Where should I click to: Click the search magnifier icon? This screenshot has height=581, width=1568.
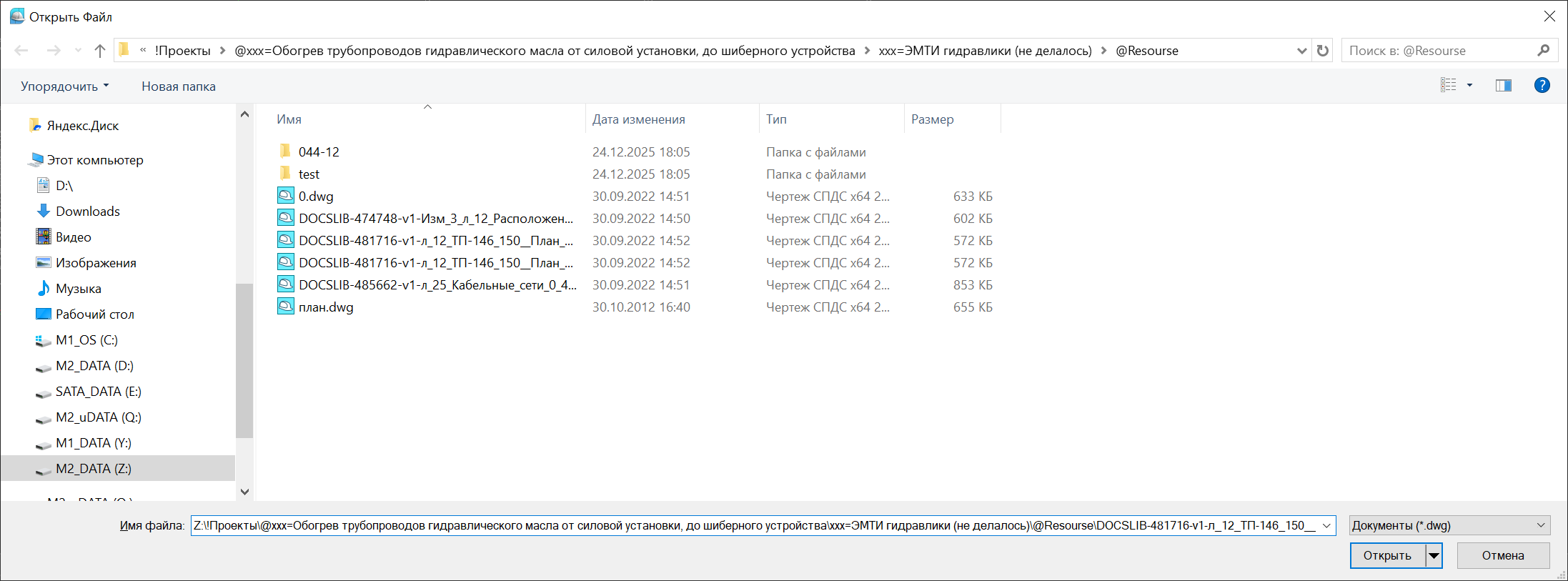1543,51
